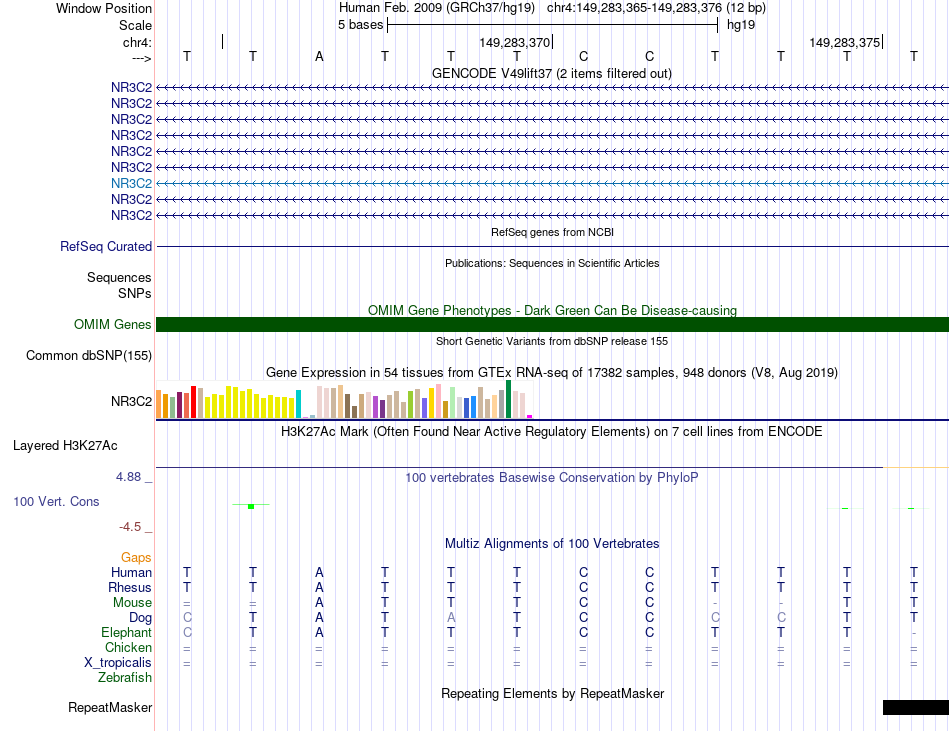Select the light-blue highlighted NR3C2 transcript label

131,184
